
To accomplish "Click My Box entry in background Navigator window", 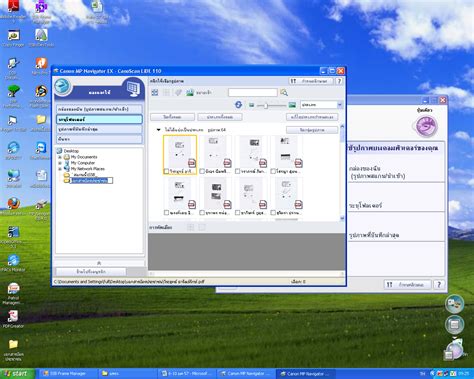I will coord(396,172).
